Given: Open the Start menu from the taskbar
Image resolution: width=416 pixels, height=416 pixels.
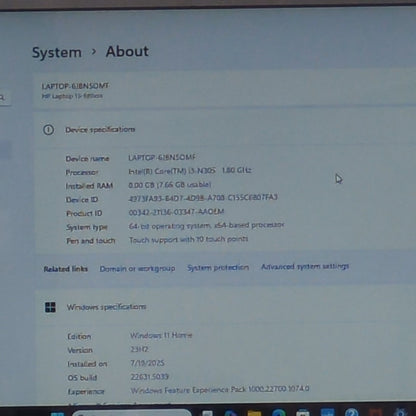Looking at the screenshot, I should coord(57,413).
